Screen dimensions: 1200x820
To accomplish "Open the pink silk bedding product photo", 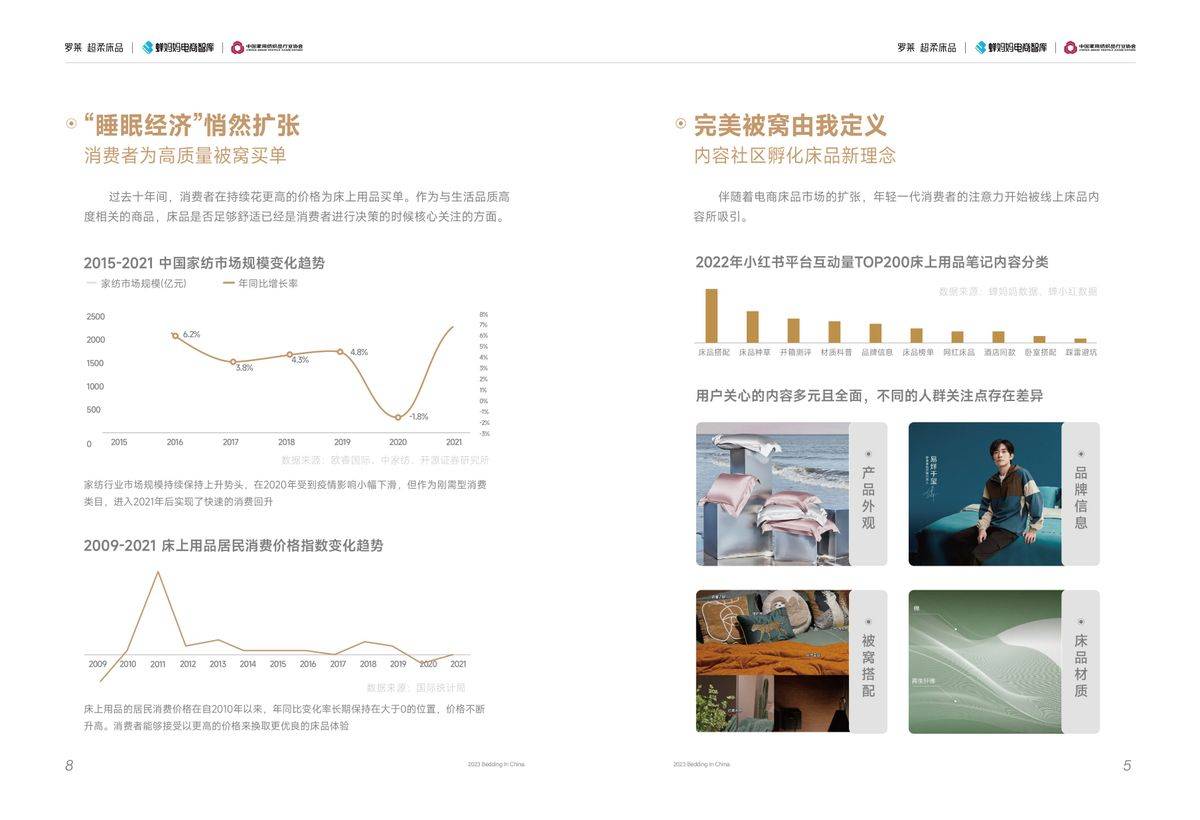I will pos(773,494).
